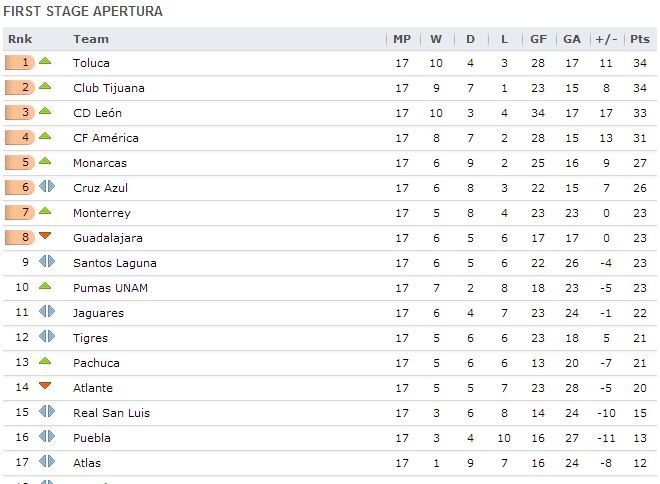This screenshot has width=660, height=484.
Task: Click the red down-arrow next to Guadalajara
Action: (45, 236)
